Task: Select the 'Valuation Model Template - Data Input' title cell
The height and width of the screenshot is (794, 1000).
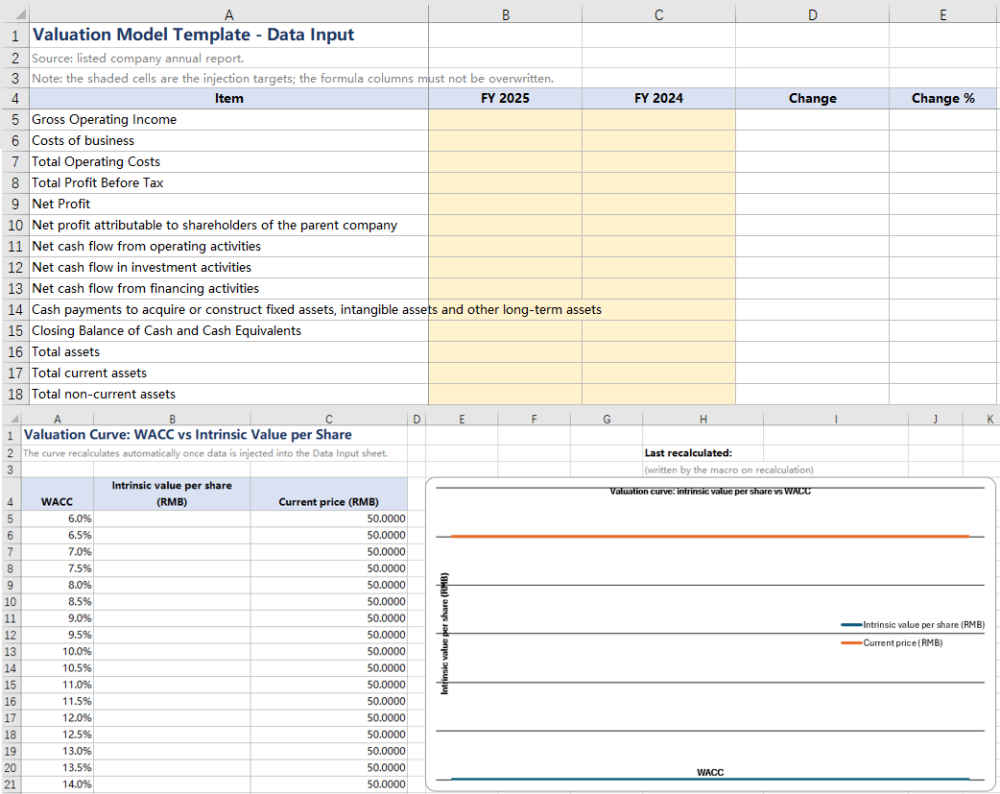Action: point(228,35)
